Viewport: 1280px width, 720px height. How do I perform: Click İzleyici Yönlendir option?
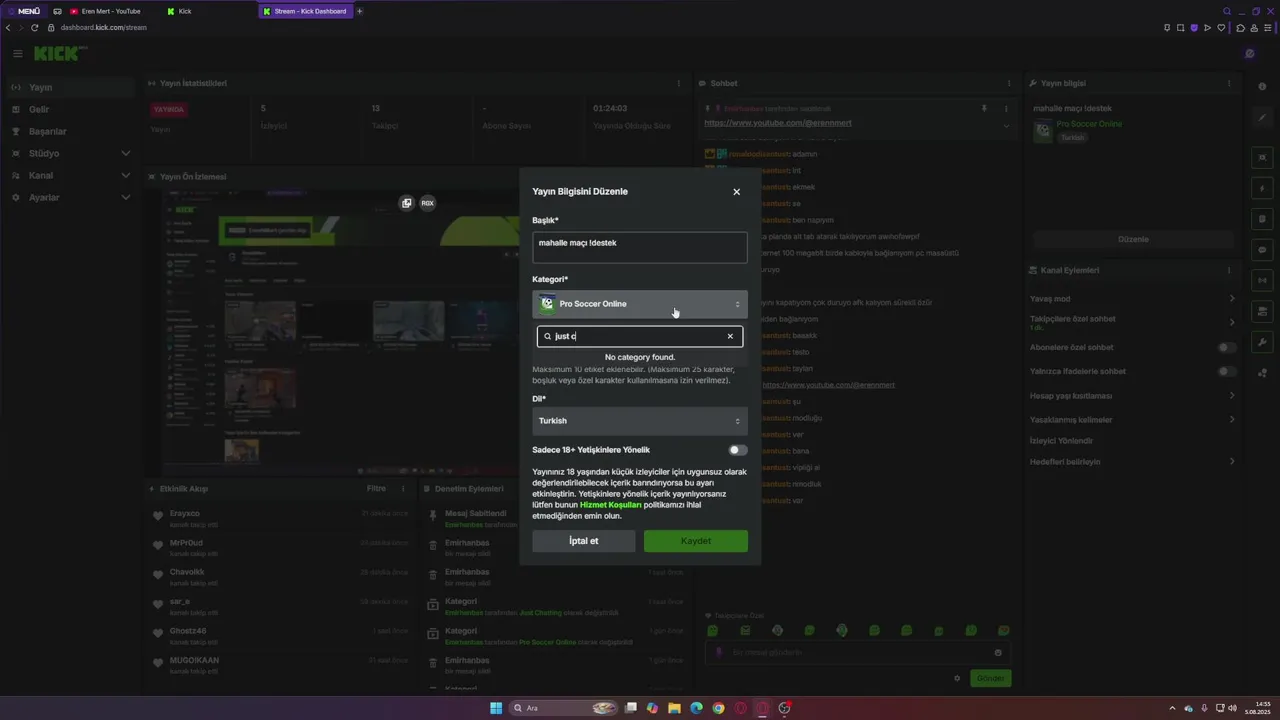[x=1061, y=441]
